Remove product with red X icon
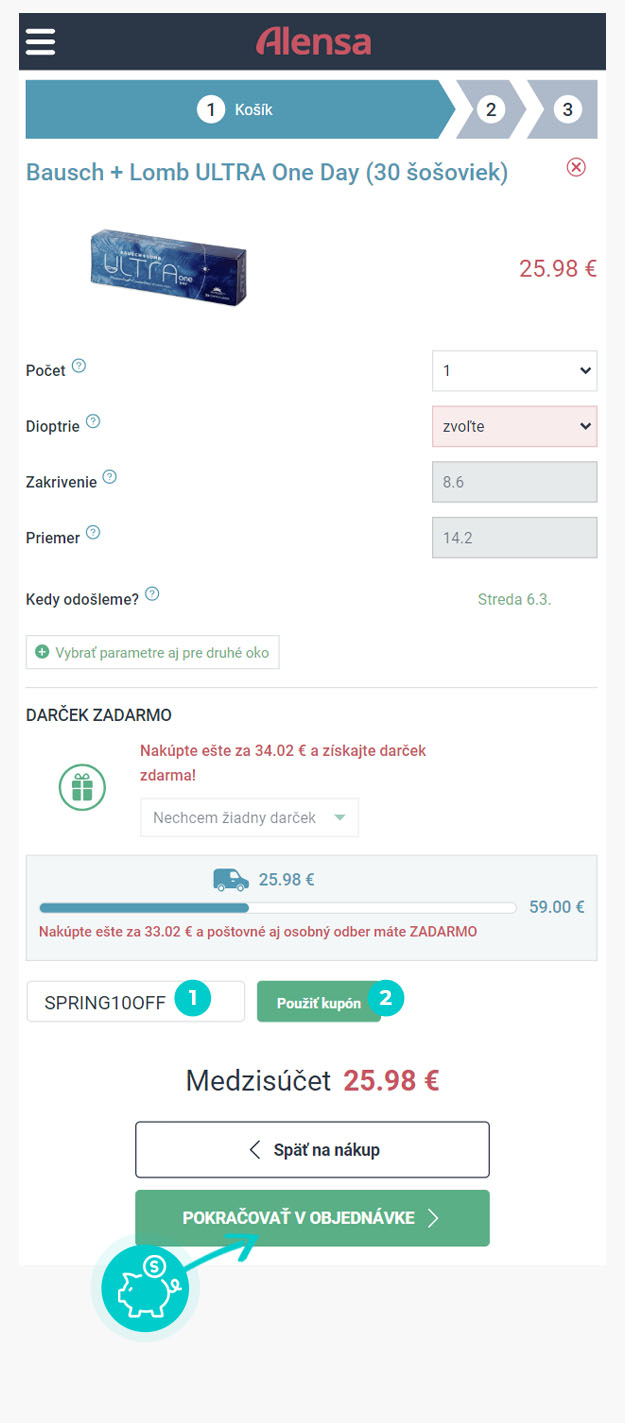 (x=576, y=167)
